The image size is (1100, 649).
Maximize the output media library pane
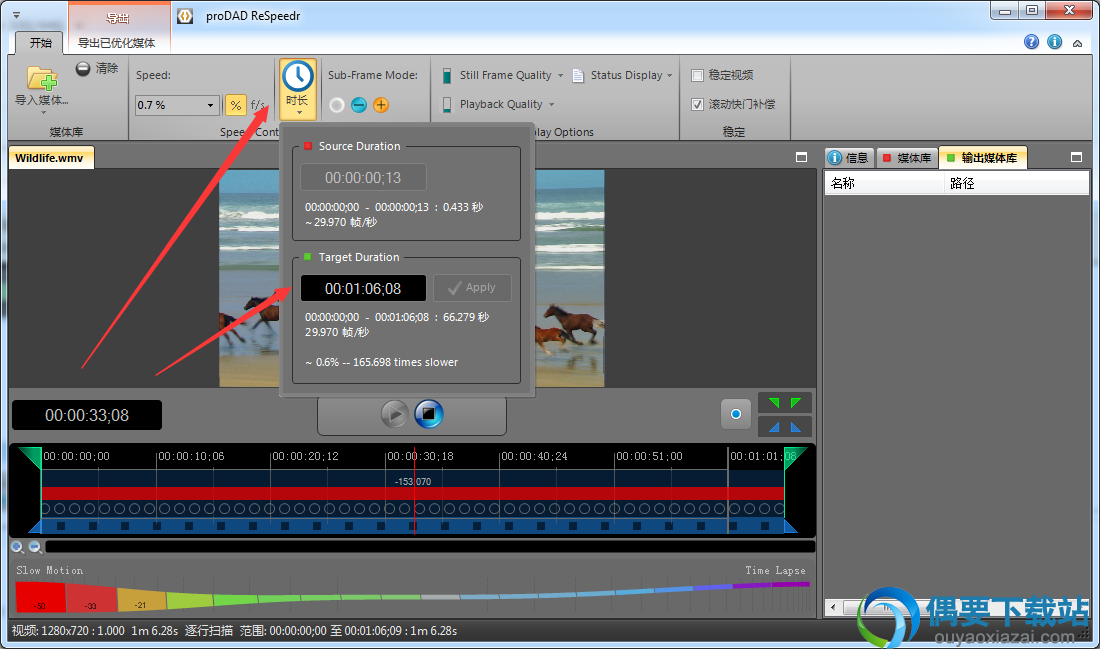[1077, 158]
